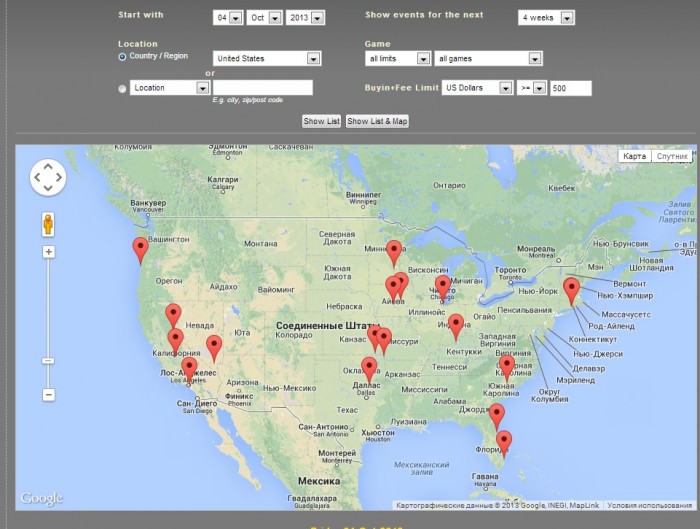
Task: Click the northern California marker near Nevada
Action: tap(173, 317)
